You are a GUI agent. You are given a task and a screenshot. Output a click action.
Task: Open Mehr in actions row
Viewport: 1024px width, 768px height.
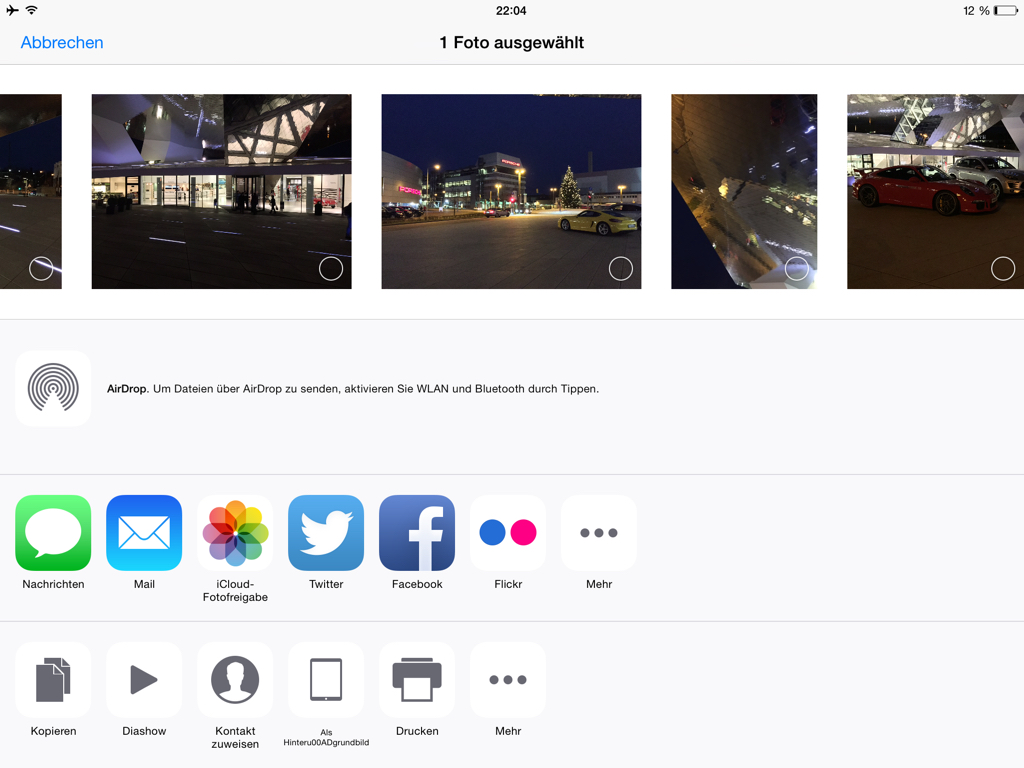(508, 680)
